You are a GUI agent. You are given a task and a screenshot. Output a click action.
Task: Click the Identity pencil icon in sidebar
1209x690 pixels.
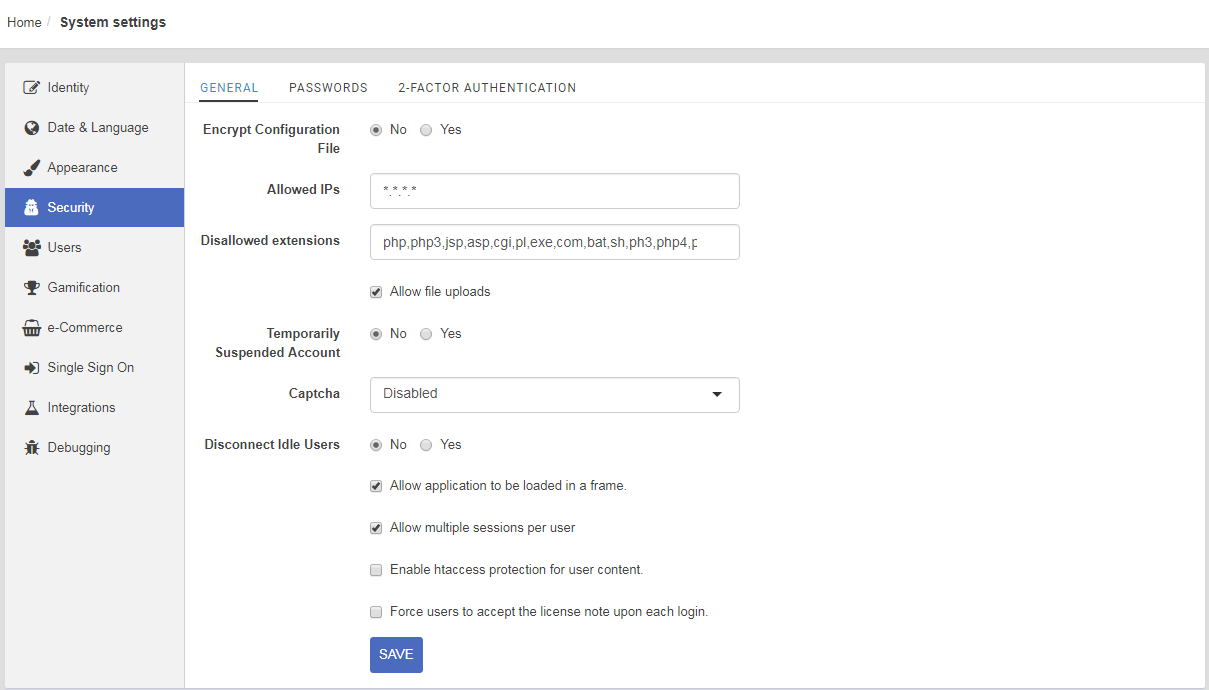click(31, 88)
